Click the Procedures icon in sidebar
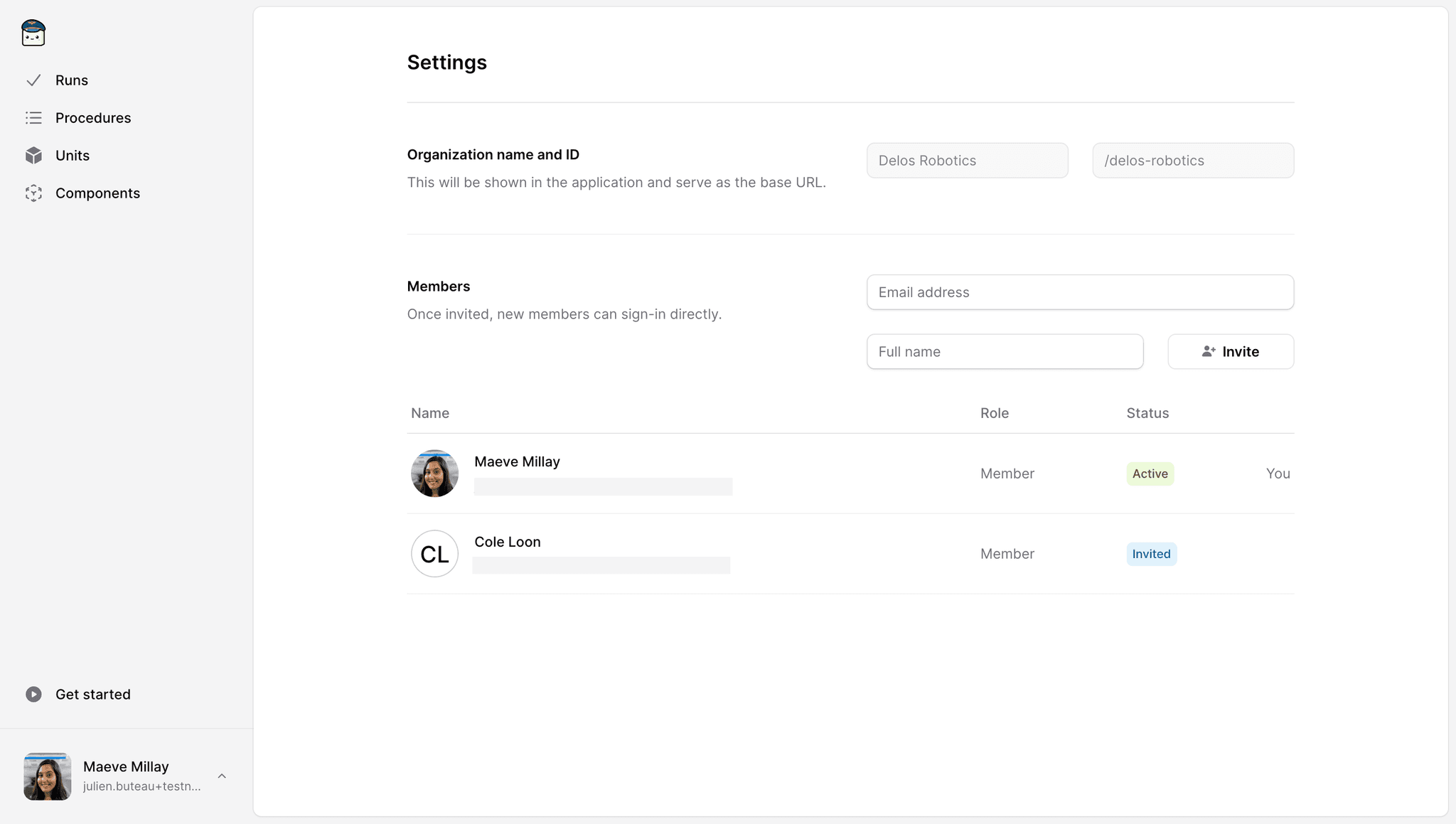Screen dimensions: 1456x824 tap(33, 117)
